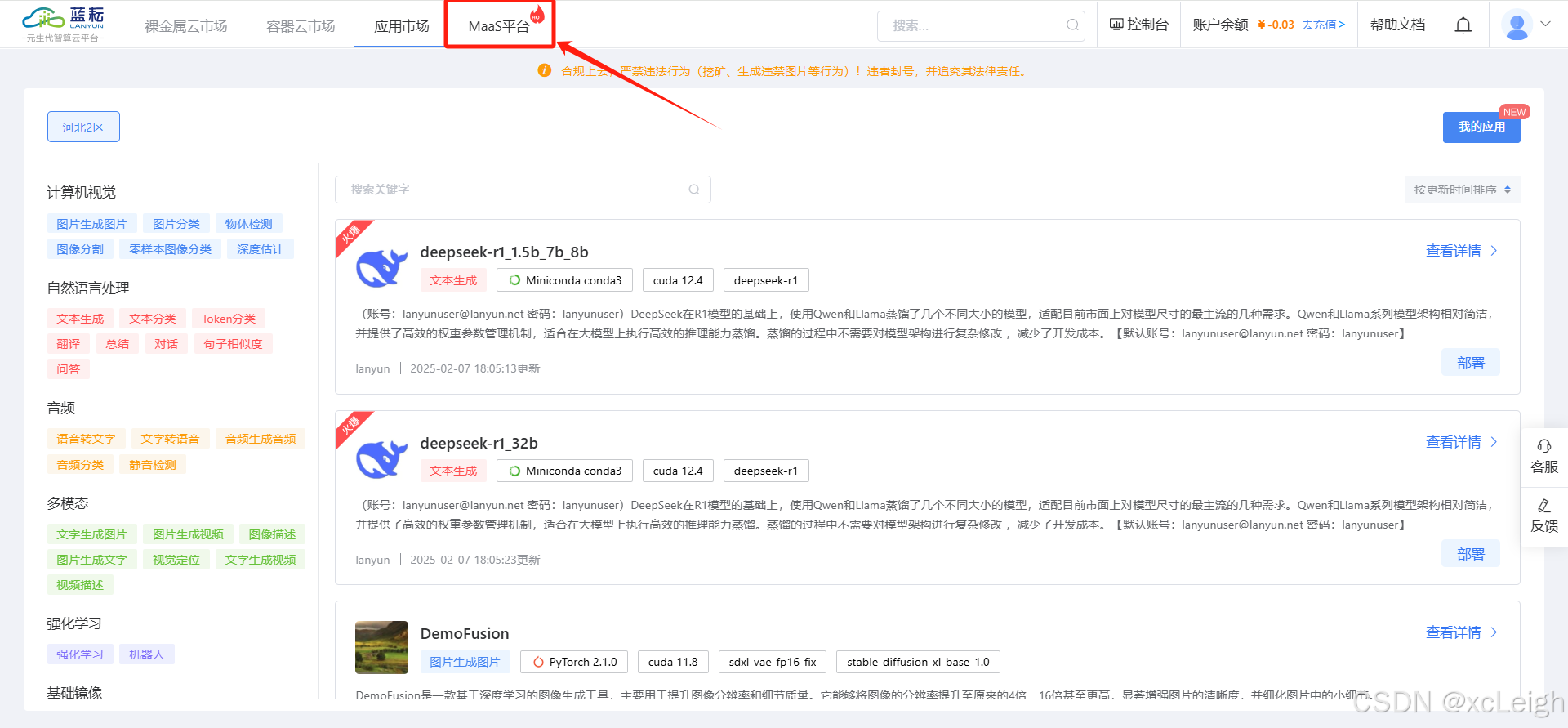Filter by text classification tag
Screen dimensions: 1568x728
pos(153,319)
